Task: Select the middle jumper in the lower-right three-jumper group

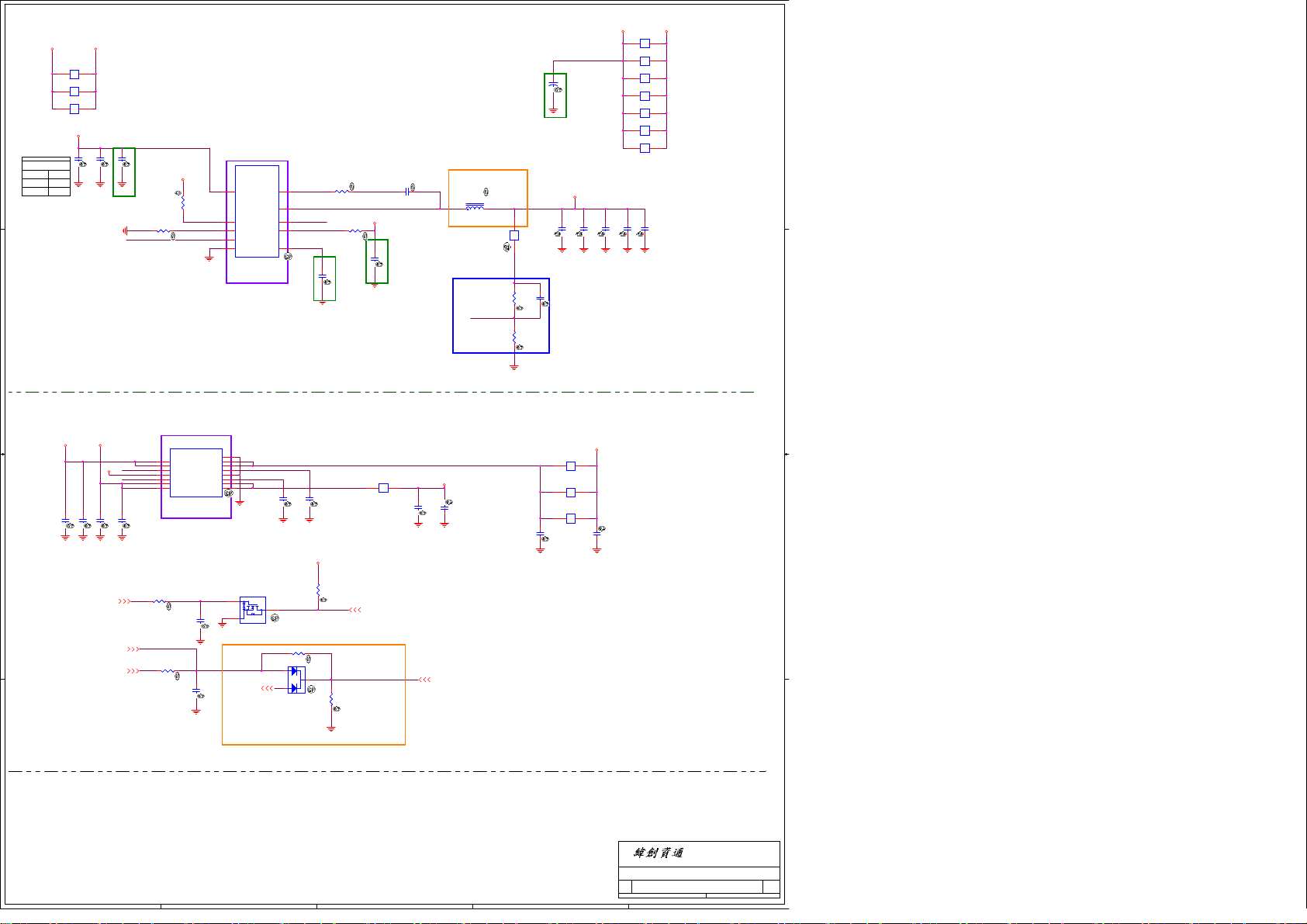Action: tap(571, 493)
